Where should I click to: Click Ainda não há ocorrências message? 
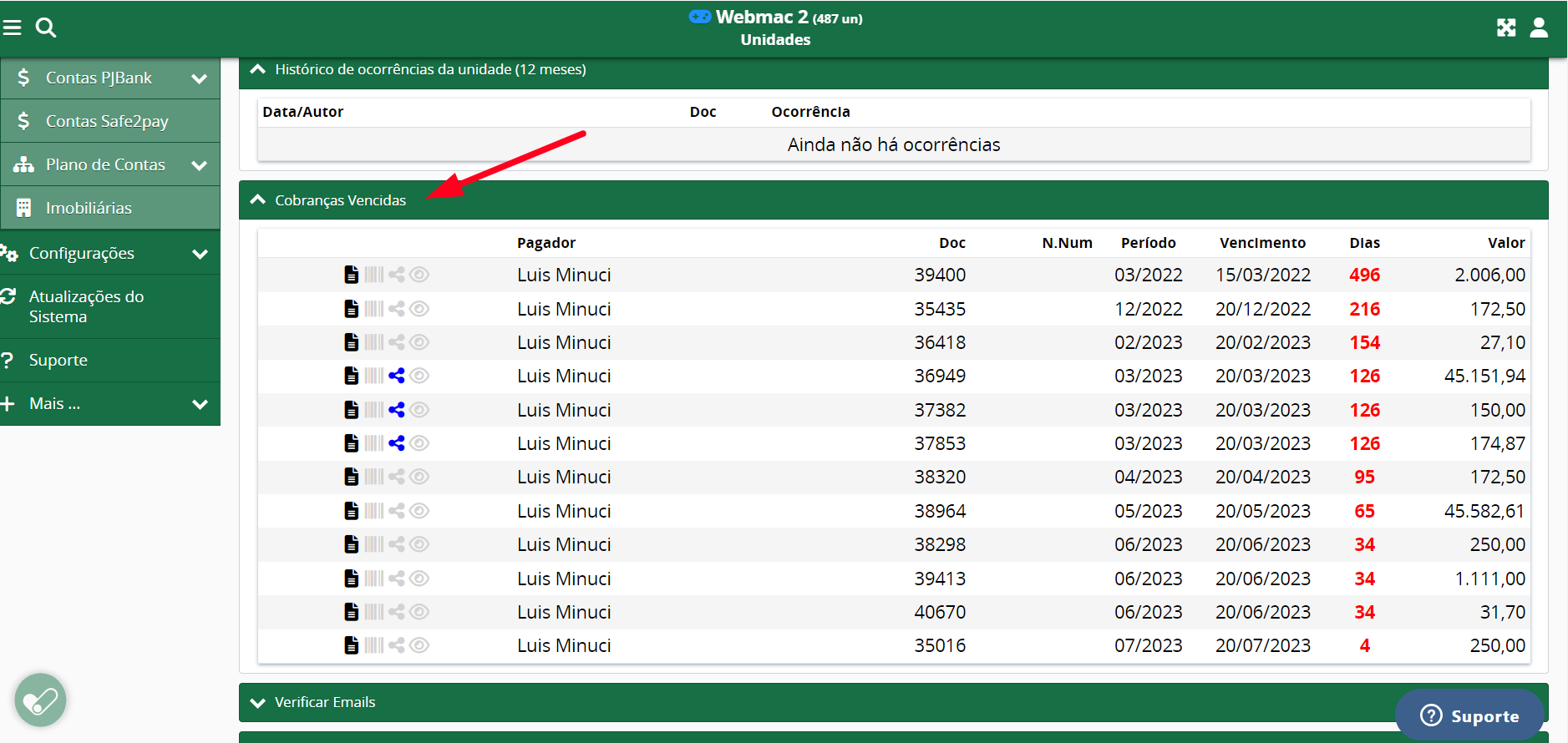pos(894,144)
